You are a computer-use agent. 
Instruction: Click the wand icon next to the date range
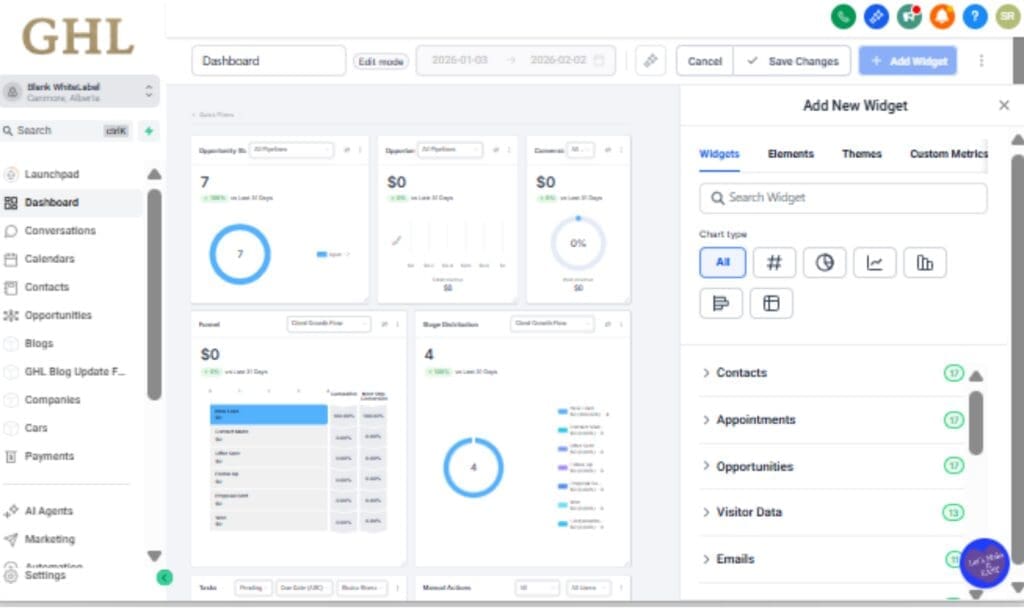(650, 60)
